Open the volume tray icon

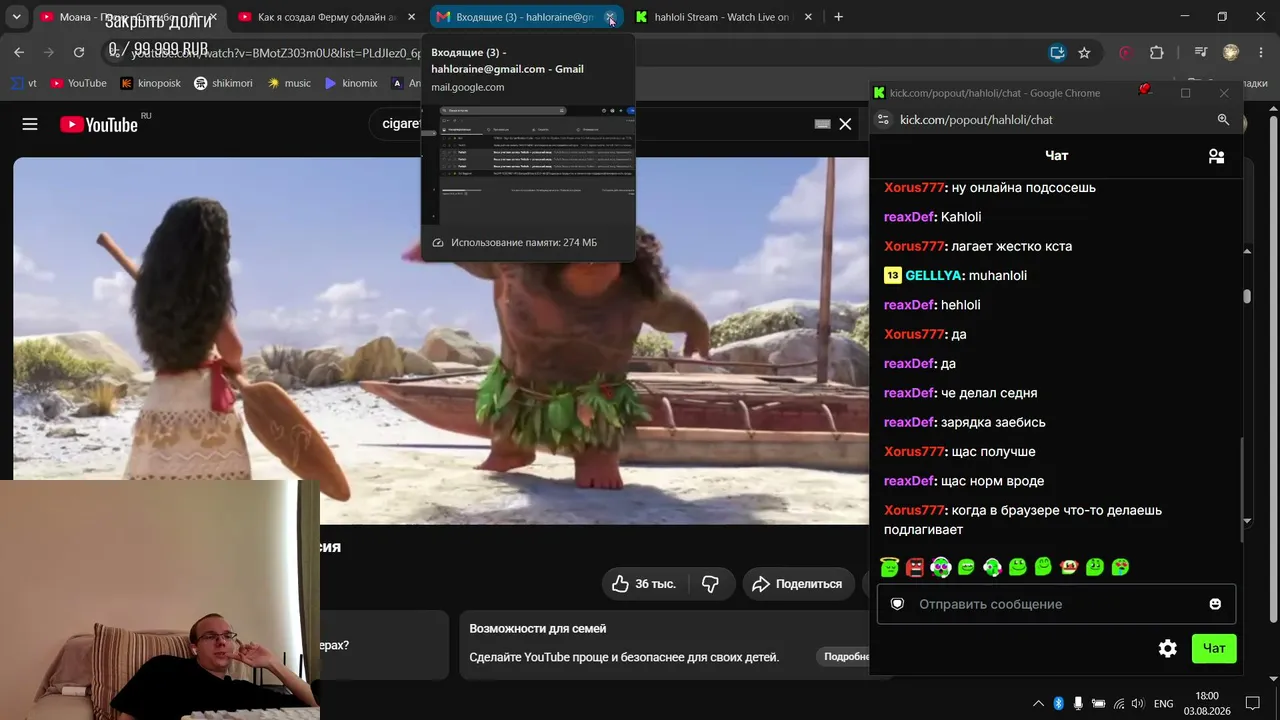(1138, 704)
